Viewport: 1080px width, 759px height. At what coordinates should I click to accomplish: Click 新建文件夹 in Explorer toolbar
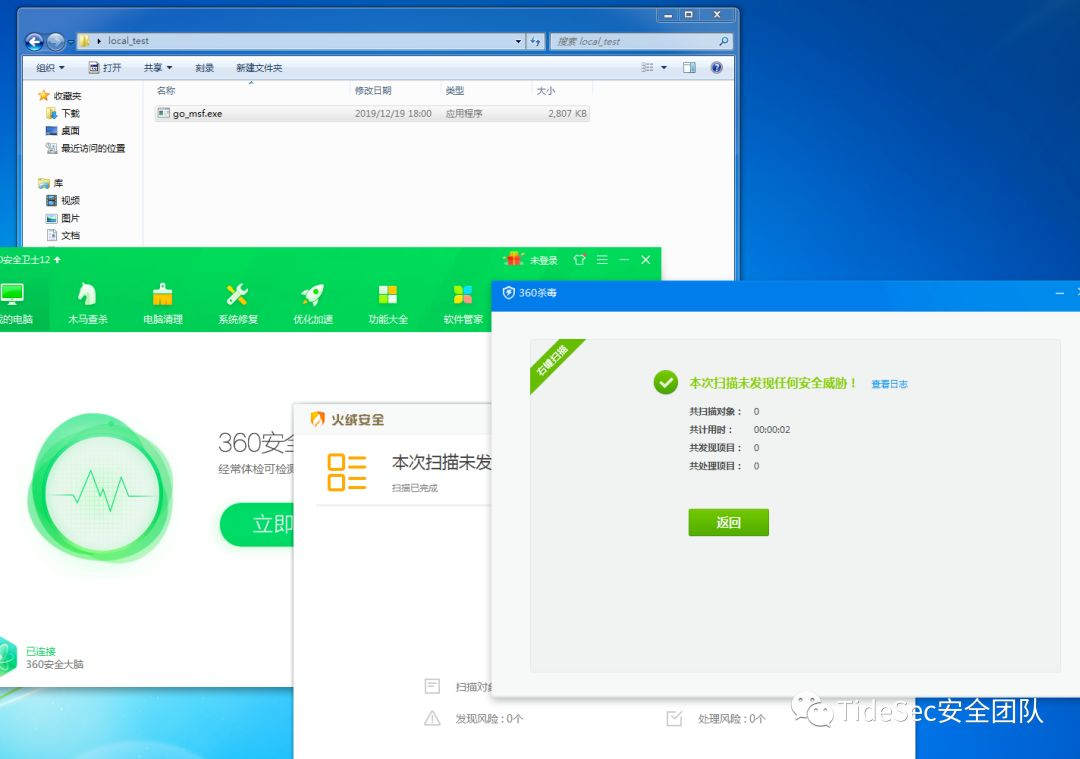point(259,67)
